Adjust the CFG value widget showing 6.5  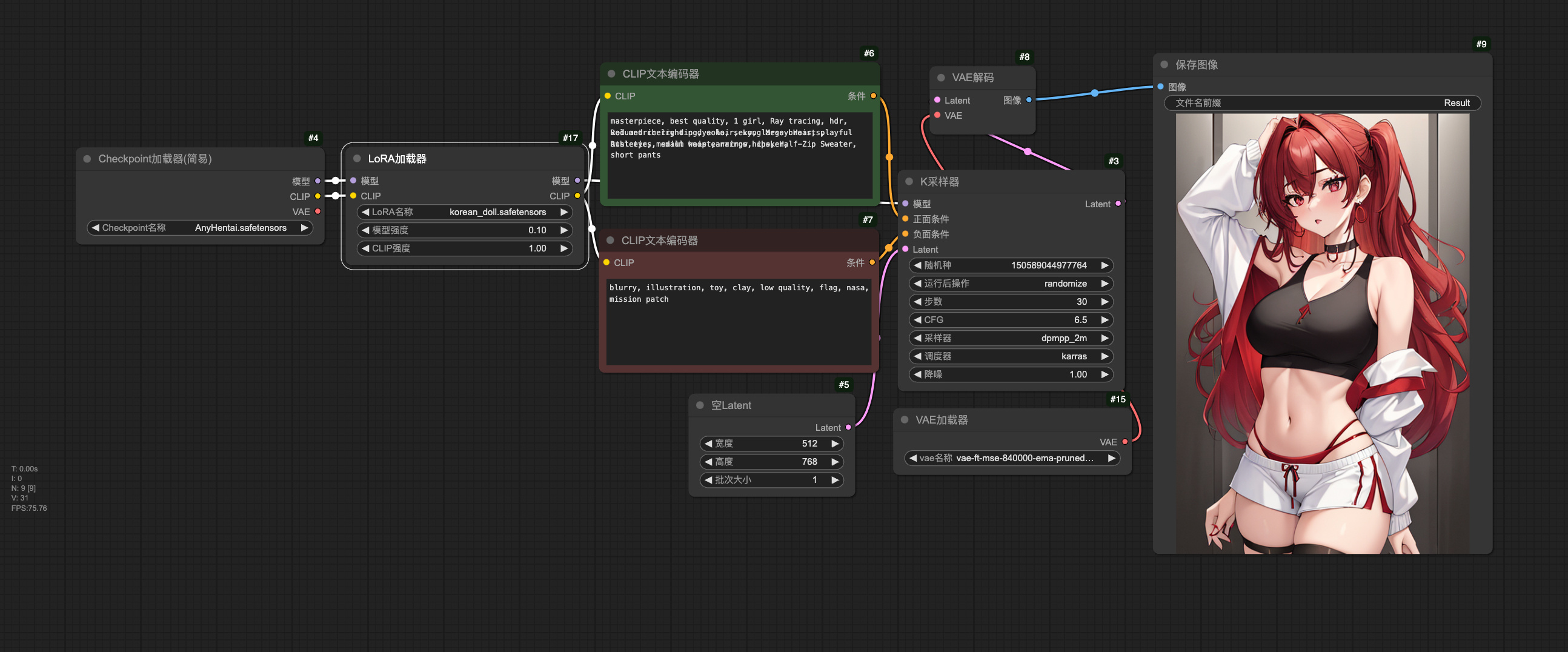point(1011,319)
